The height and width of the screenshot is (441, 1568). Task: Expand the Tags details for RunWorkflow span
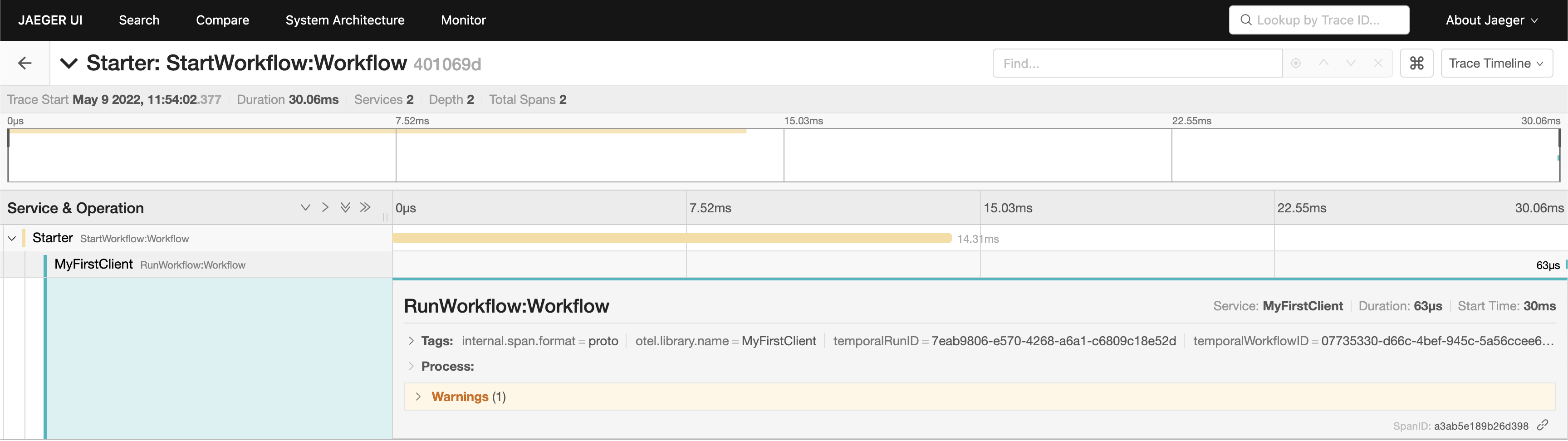(x=411, y=341)
